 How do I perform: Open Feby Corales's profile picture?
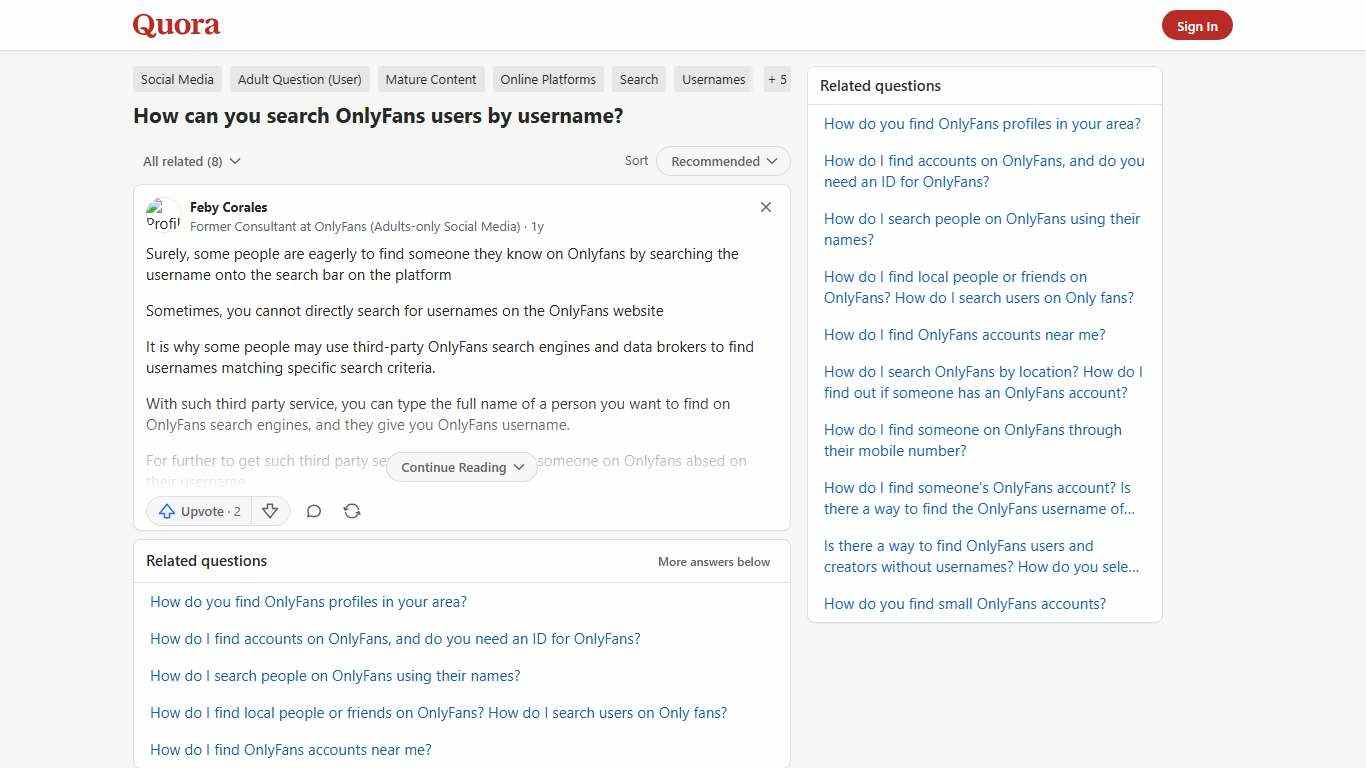(x=164, y=215)
